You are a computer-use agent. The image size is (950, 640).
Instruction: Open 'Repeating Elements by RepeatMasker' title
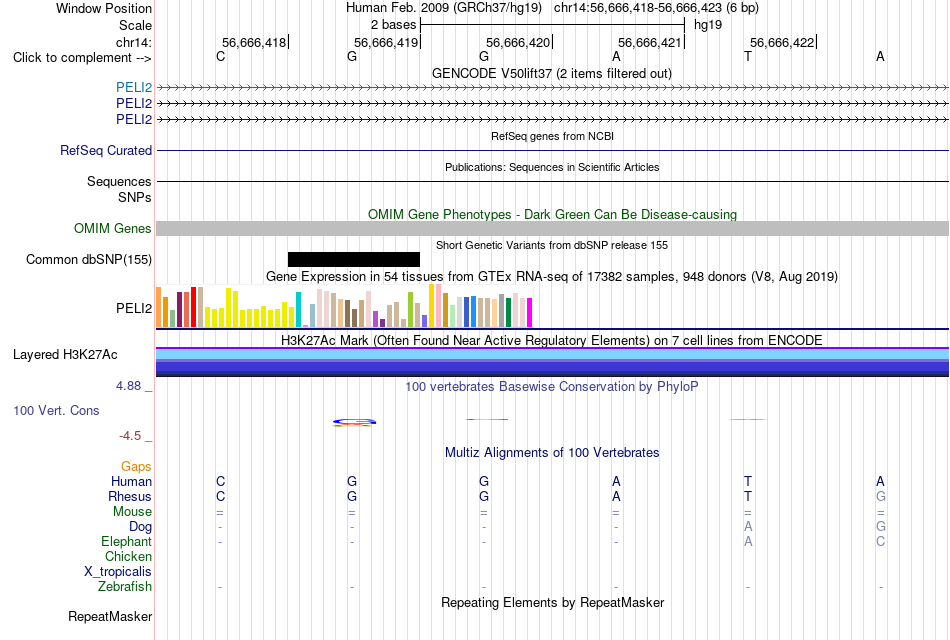click(552, 603)
